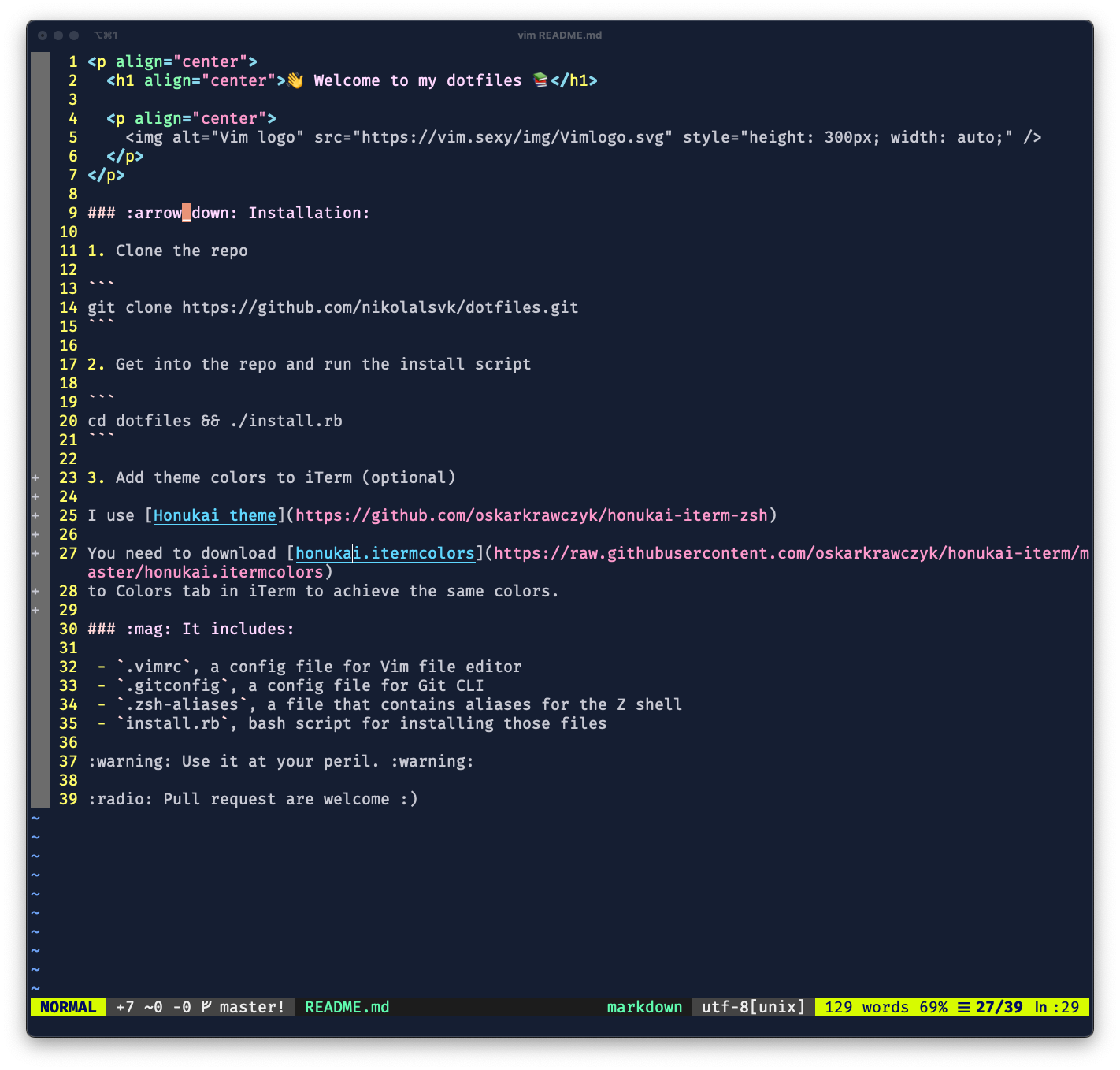Click the plus sign marker on line 27
This screenshot has height=1070, width=1120.
click(x=35, y=553)
